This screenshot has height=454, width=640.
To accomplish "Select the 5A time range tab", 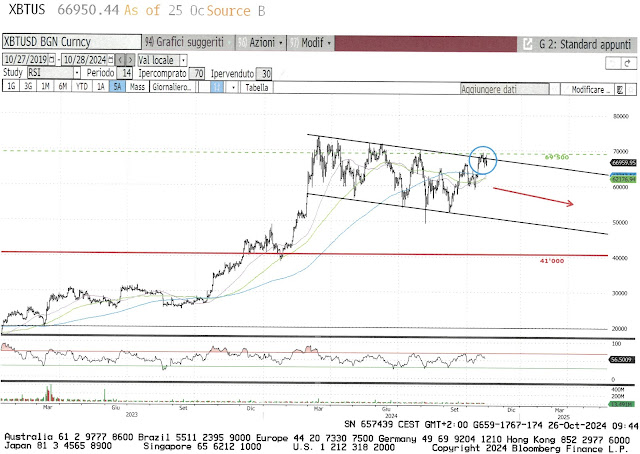I will pos(117,87).
